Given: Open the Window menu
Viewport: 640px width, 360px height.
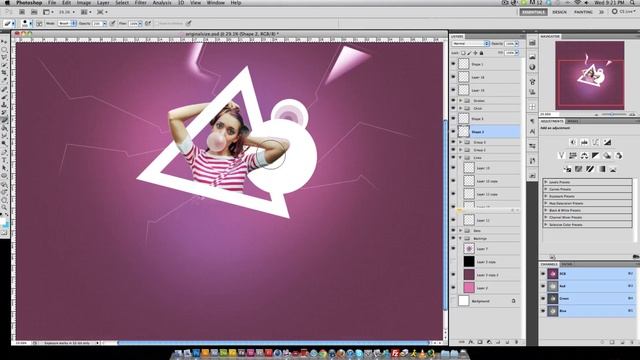Looking at the screenshot, I should 216,3.
